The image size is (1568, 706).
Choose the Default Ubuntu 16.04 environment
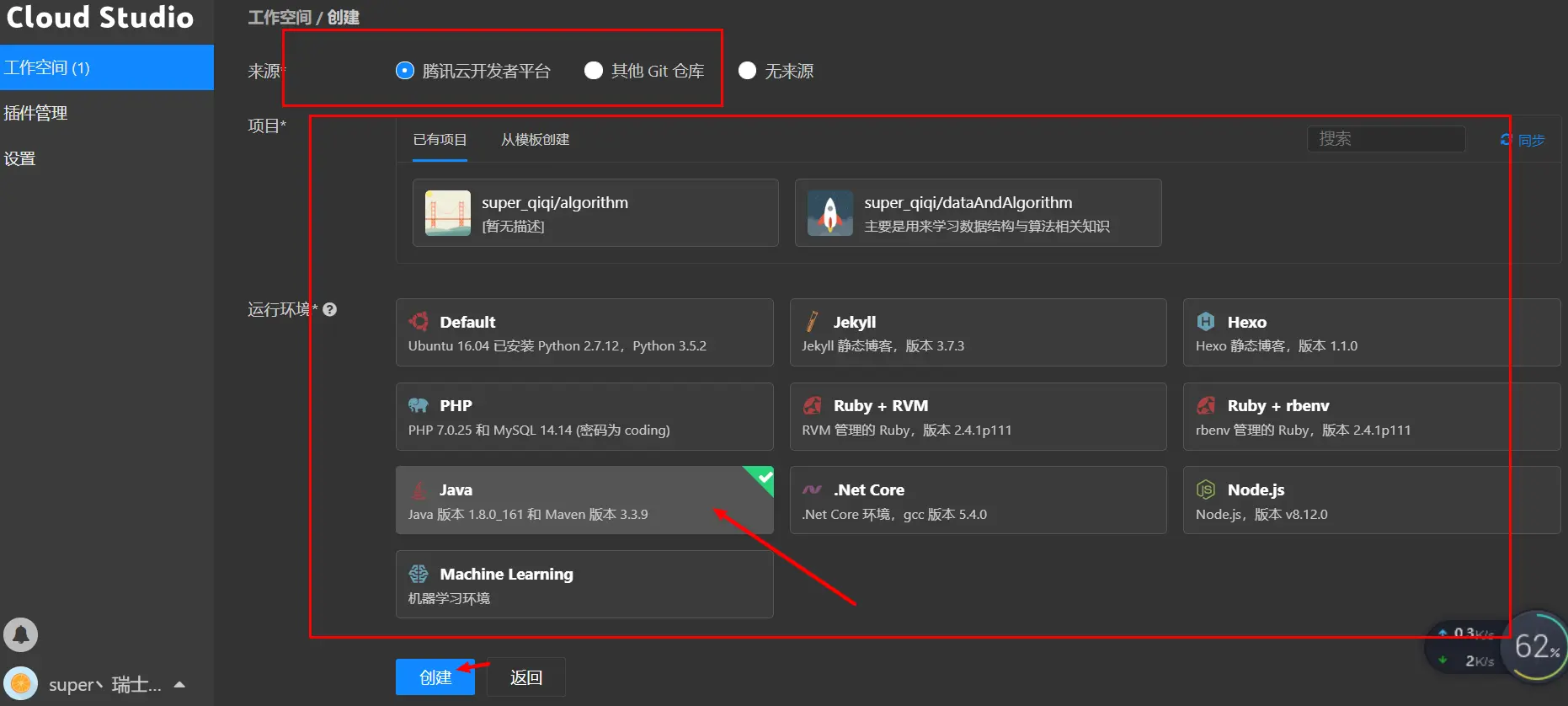(584, 333)
